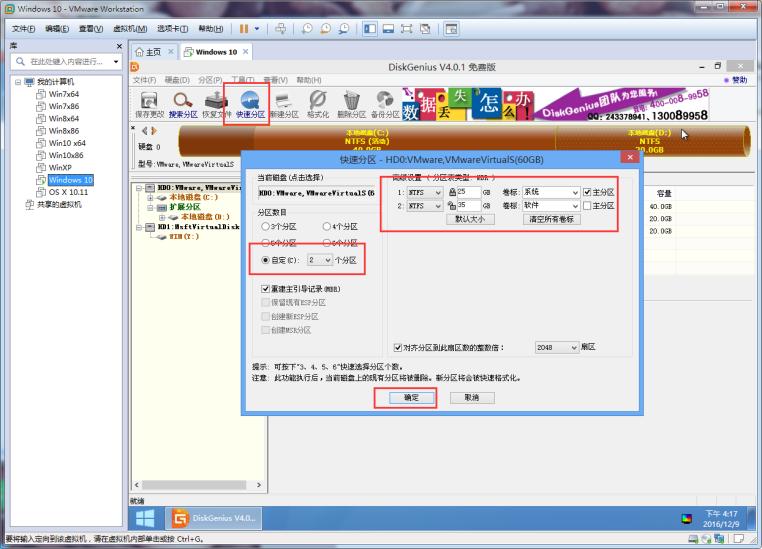Click C: partition segment in disk bar
The height and width of the screenshot is (549, 762).
(367, 140)
